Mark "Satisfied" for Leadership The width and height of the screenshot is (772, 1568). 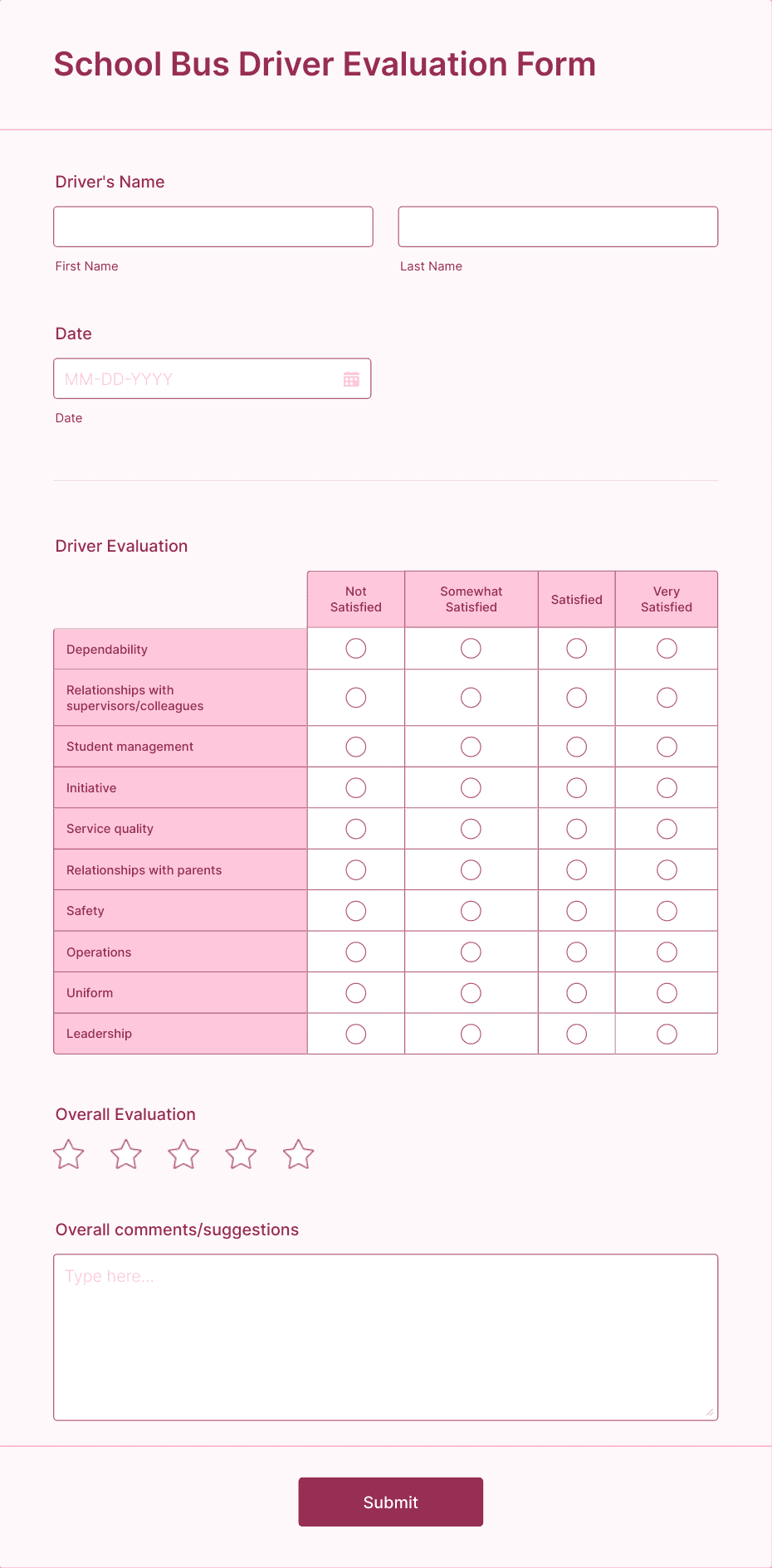pyautogui.click(x=576, y=1034)
